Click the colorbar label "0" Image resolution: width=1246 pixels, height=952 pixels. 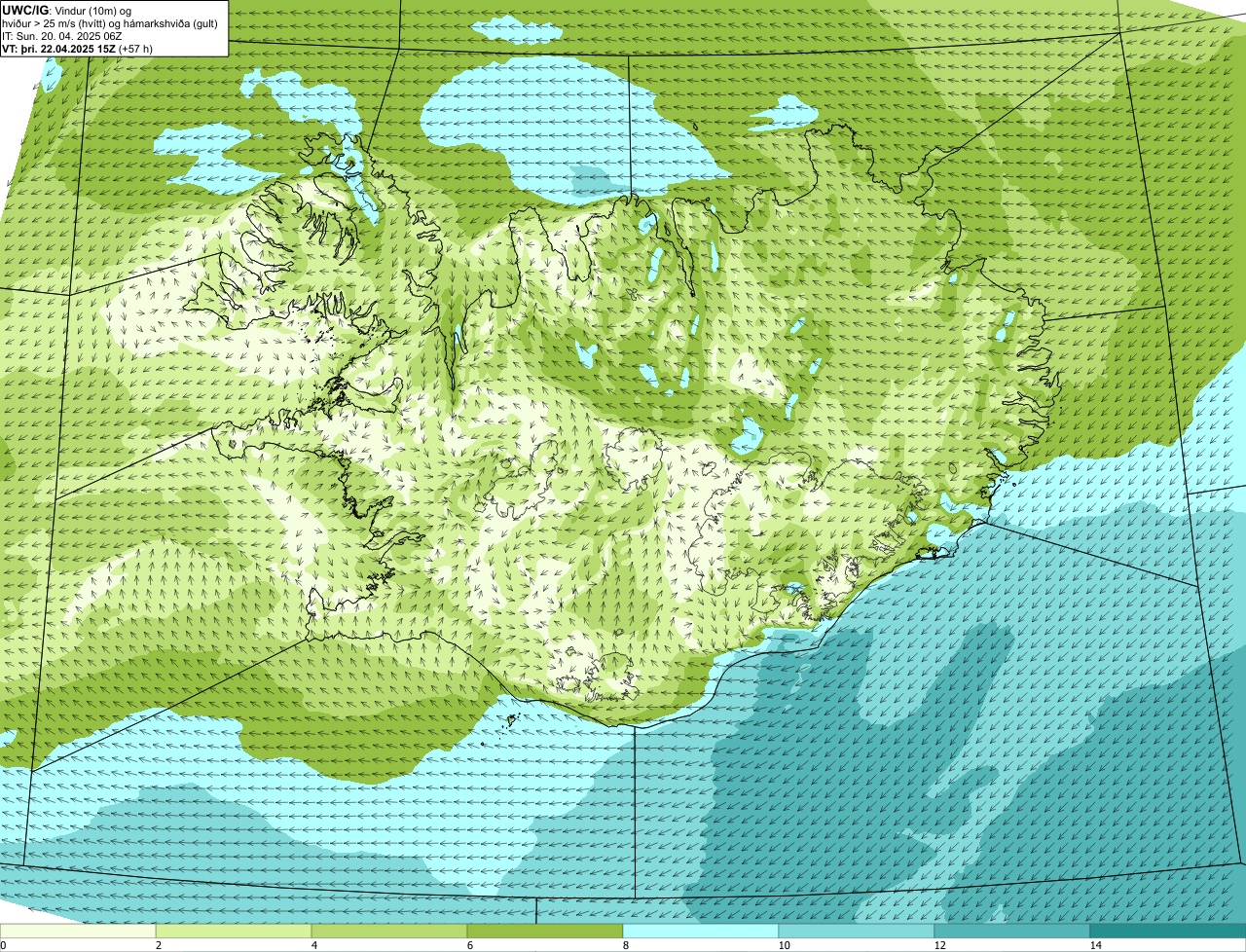pyautogui.click(x=3, y=945)
